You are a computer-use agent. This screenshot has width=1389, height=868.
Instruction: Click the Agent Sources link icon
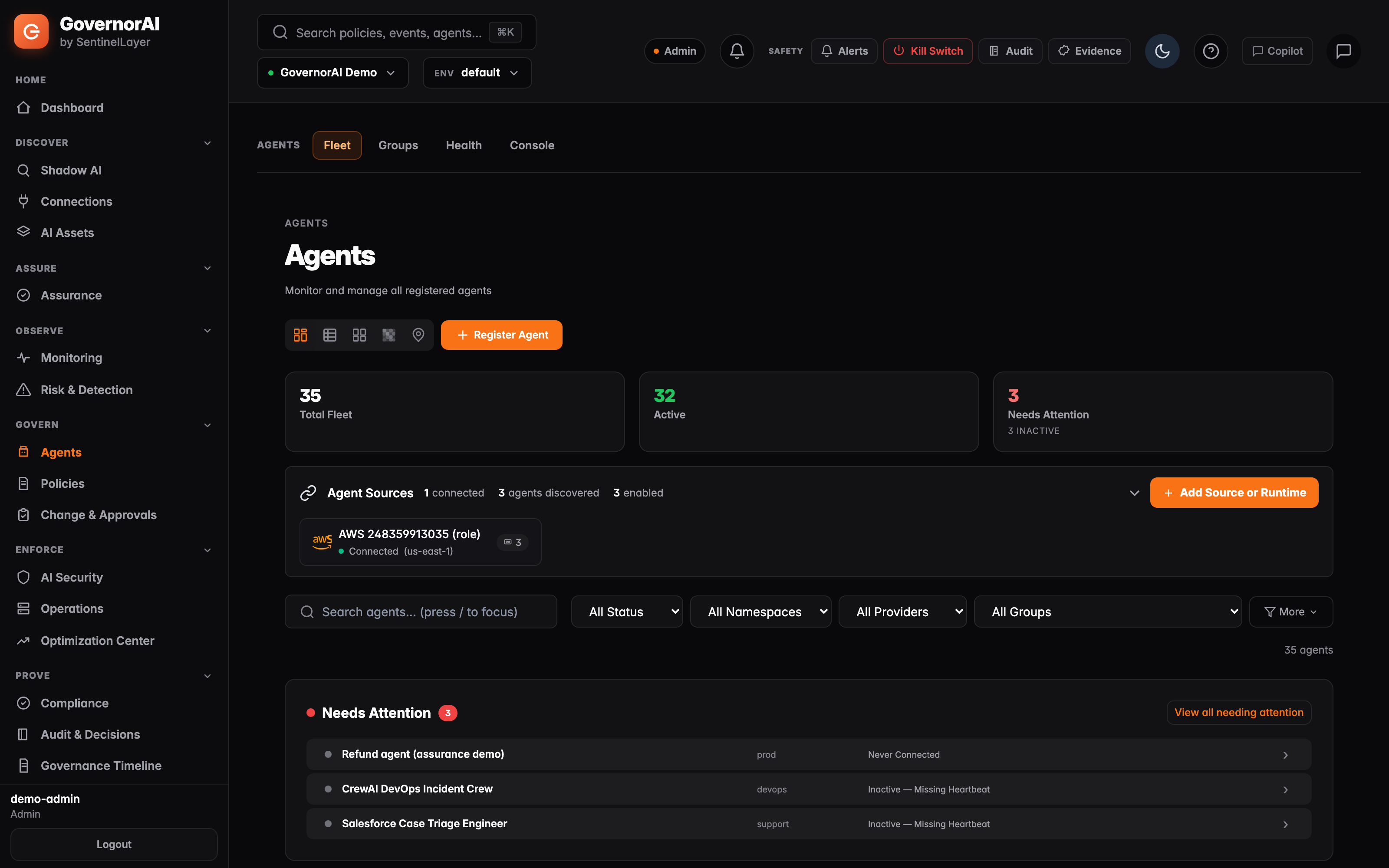[x=308, y=493]
